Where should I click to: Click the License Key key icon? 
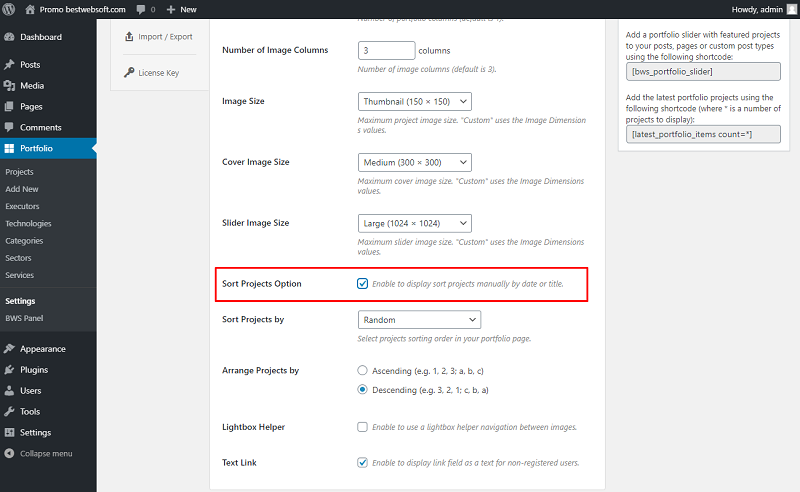(129, 72)
